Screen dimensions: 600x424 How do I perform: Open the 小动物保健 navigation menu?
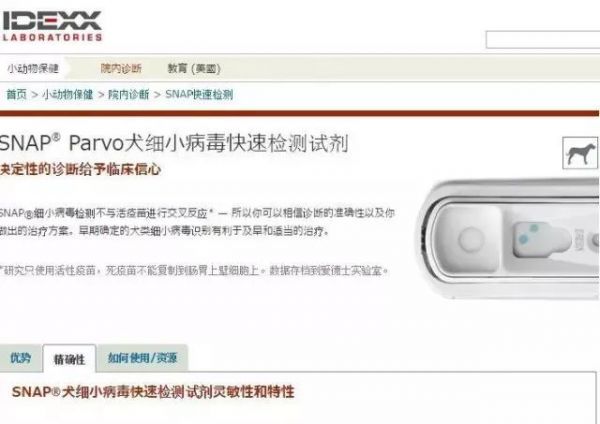(x=33, y=68)
